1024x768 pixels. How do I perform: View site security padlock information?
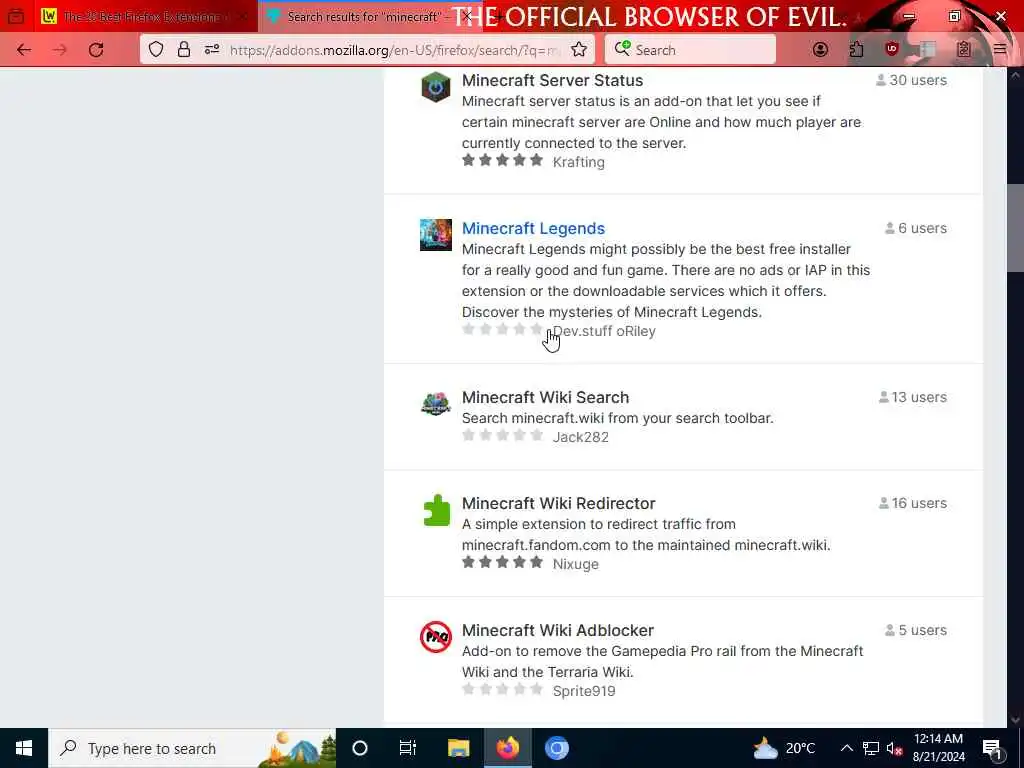[184, 50]
